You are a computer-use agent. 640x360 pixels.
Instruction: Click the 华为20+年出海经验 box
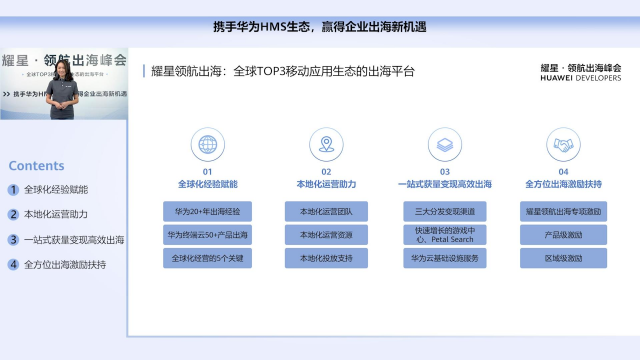point(207,211)
